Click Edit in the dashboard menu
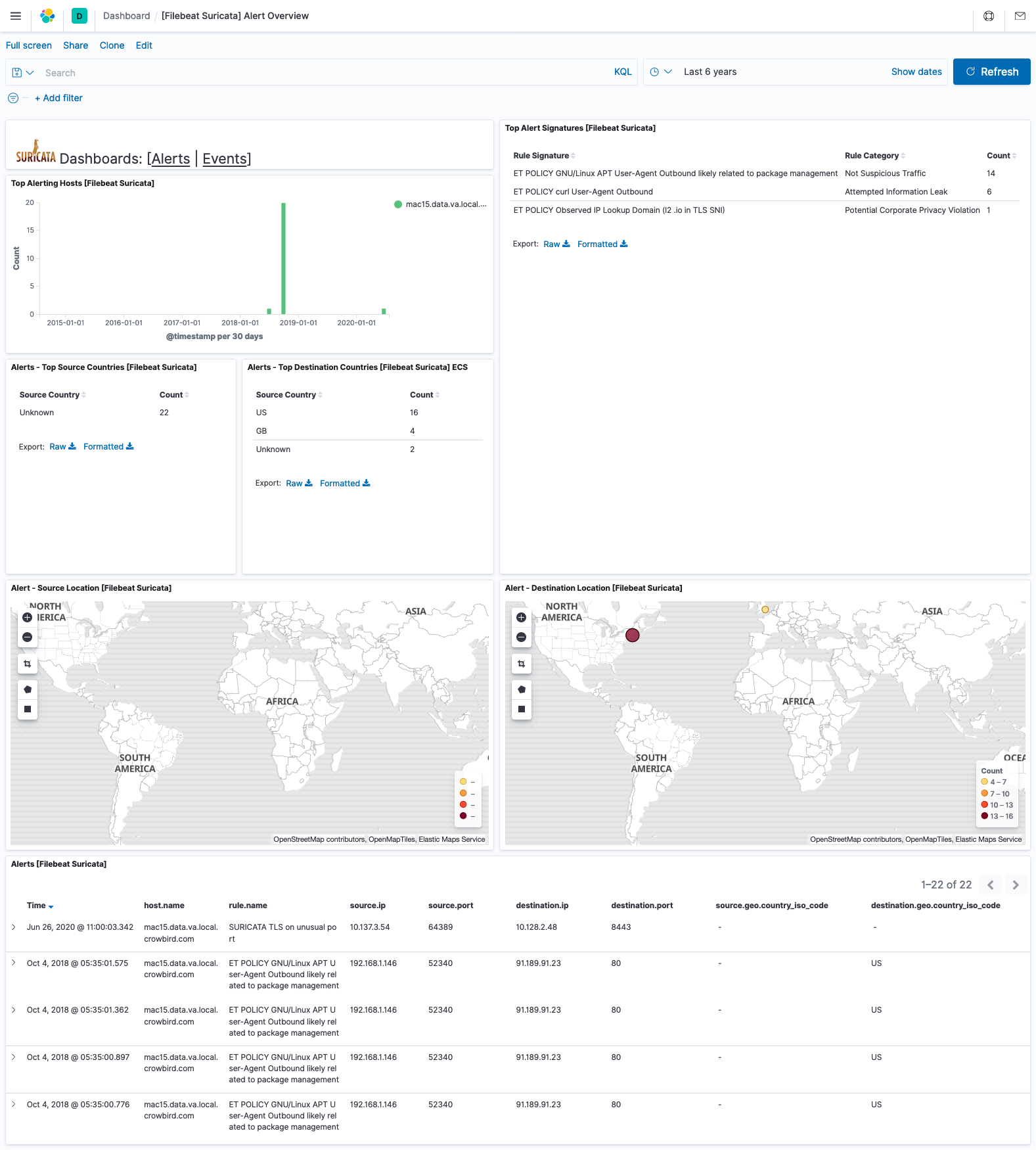1036x1150 pixels. pos(144,45)
